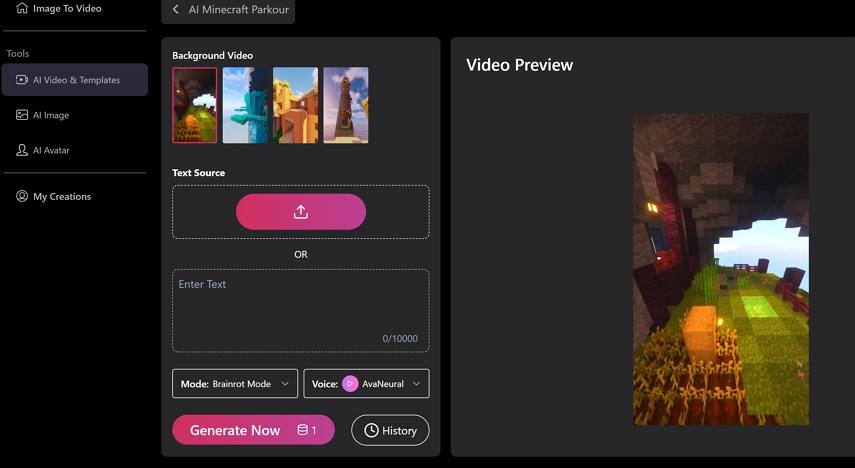Click the Tools section heading
Viewport: 855px width, 468px height.
point(18,53)
